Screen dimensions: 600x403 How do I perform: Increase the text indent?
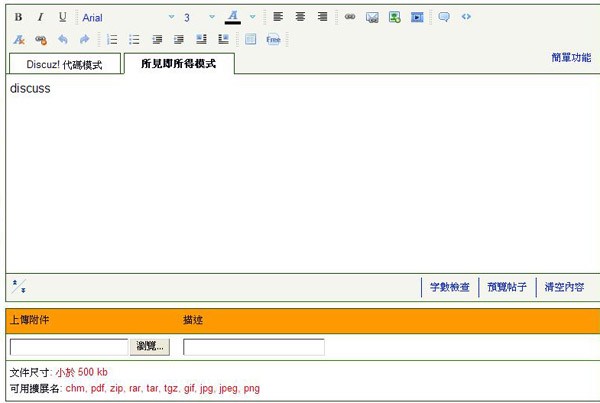click(179, 39)
